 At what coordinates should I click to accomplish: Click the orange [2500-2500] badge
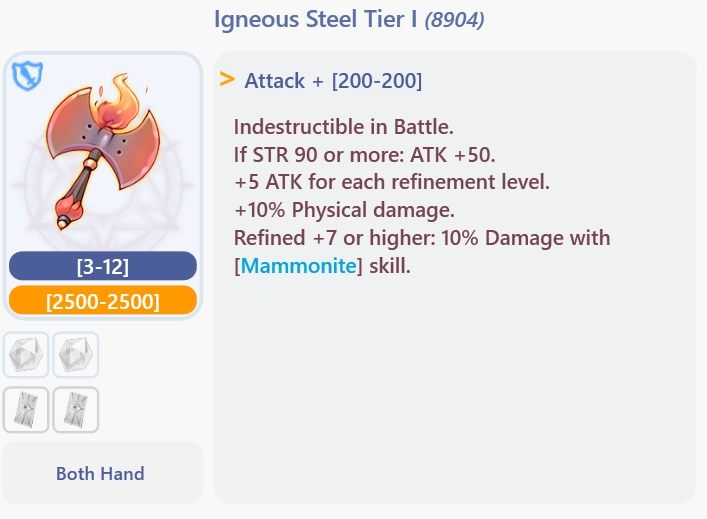point(102,301)
